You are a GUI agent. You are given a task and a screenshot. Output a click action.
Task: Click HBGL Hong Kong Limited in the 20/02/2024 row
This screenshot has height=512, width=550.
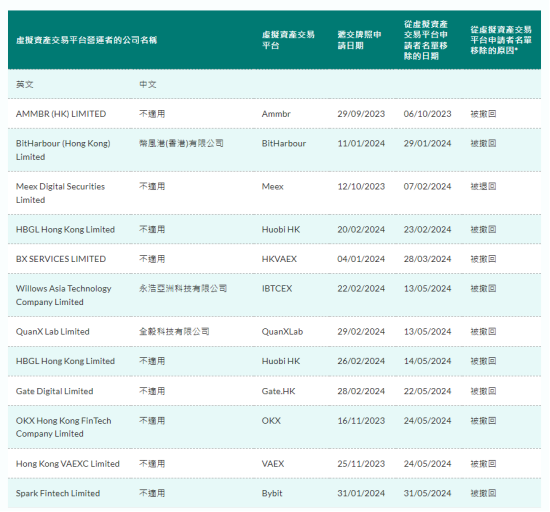(65, 229)
